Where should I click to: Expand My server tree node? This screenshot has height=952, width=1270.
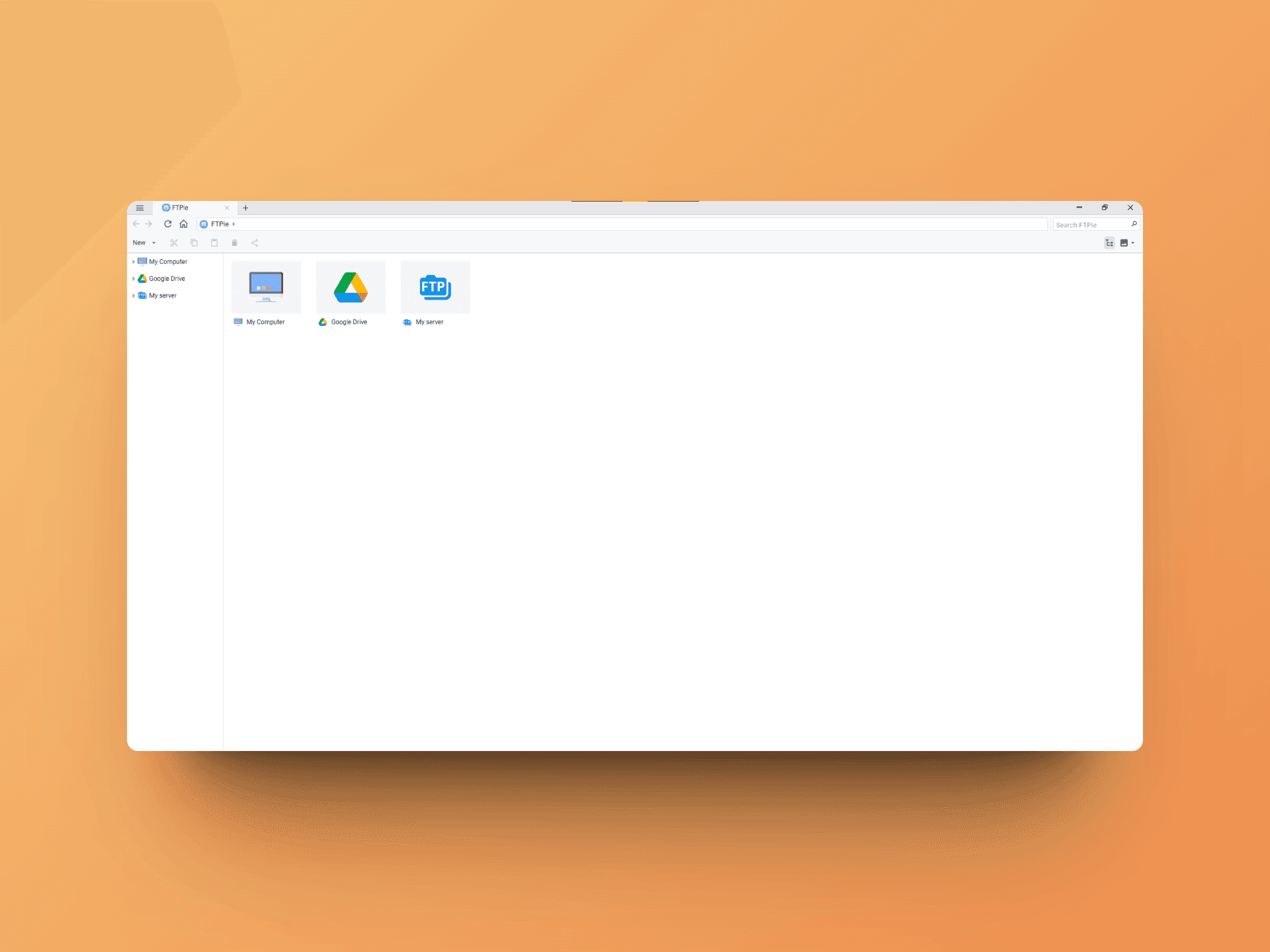[x=134, y=296]
